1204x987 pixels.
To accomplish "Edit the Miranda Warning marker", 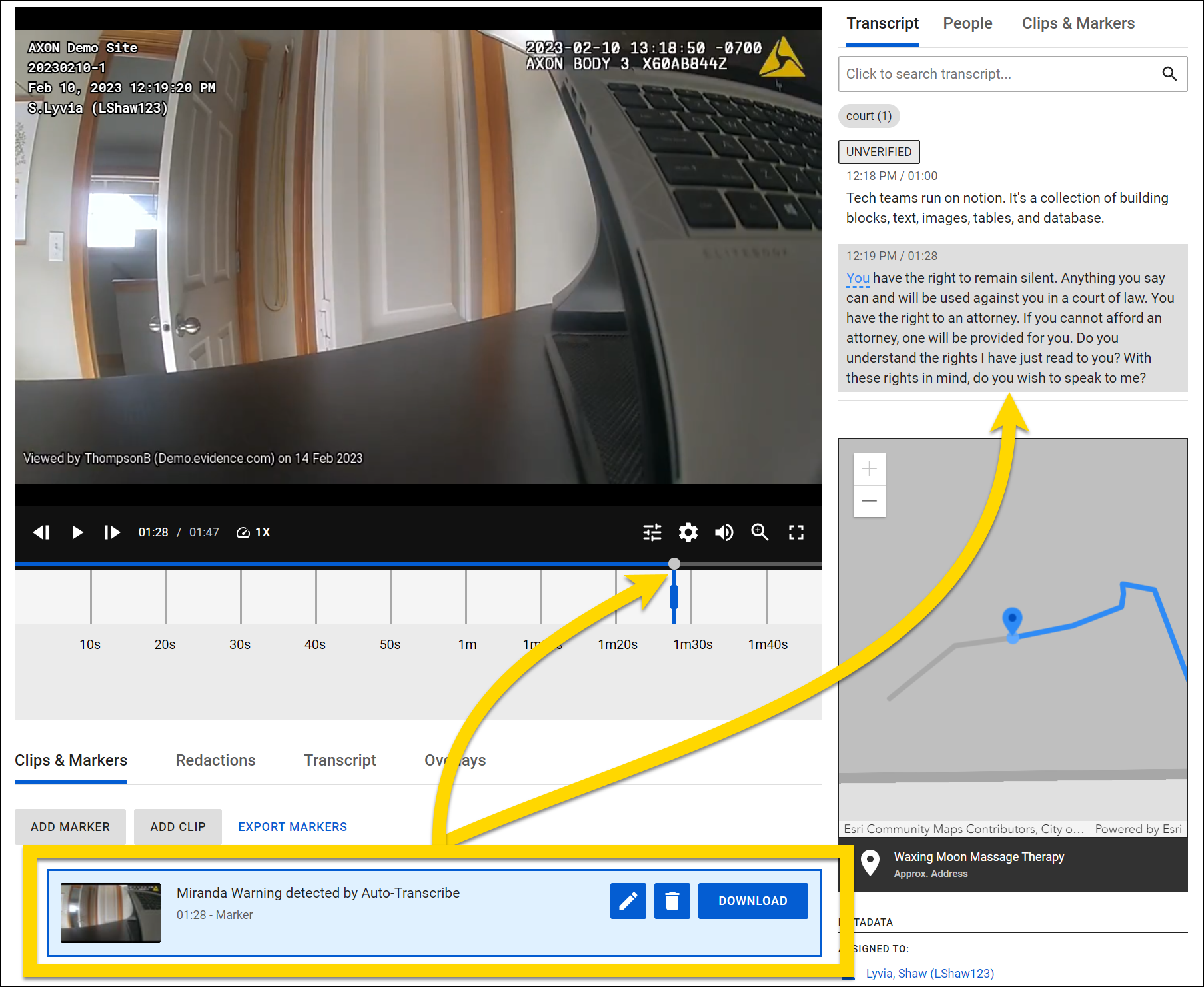I will point(628,901).
